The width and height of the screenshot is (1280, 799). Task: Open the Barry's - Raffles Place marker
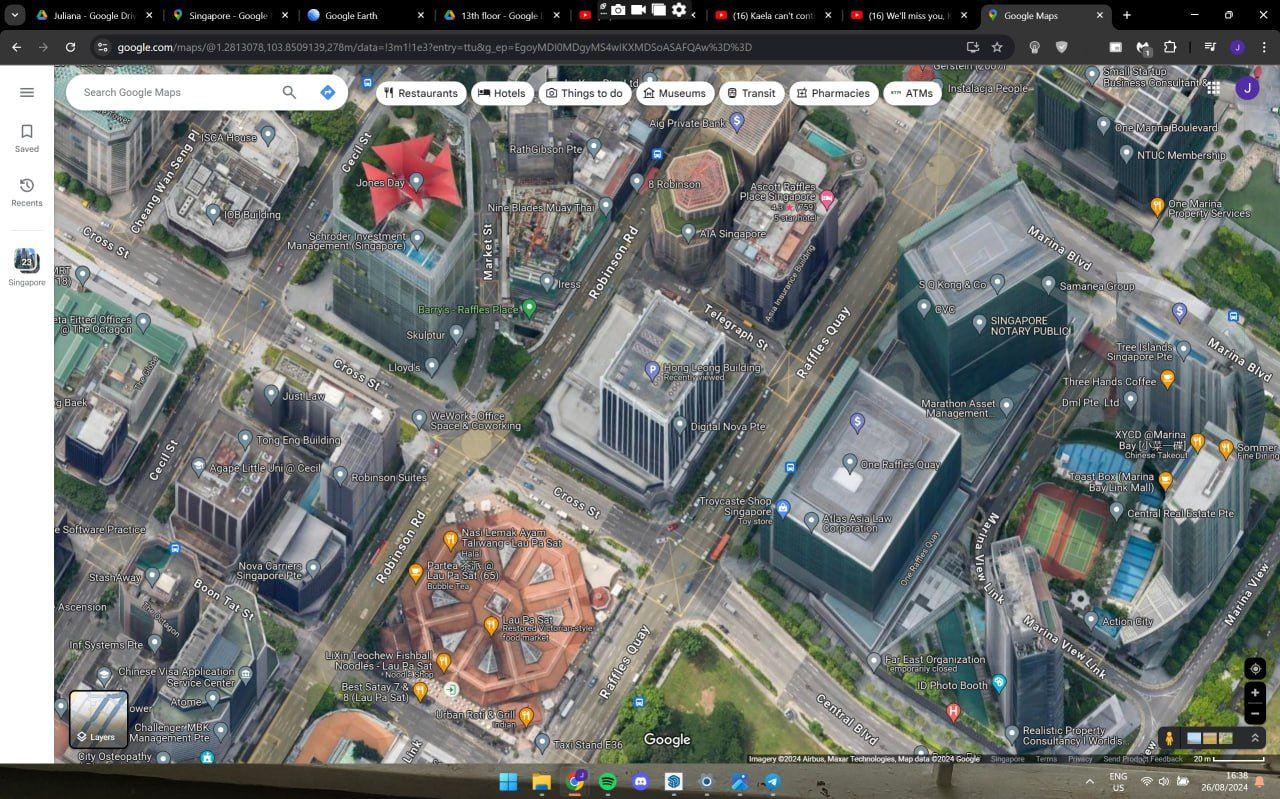(x=530, y=307)
